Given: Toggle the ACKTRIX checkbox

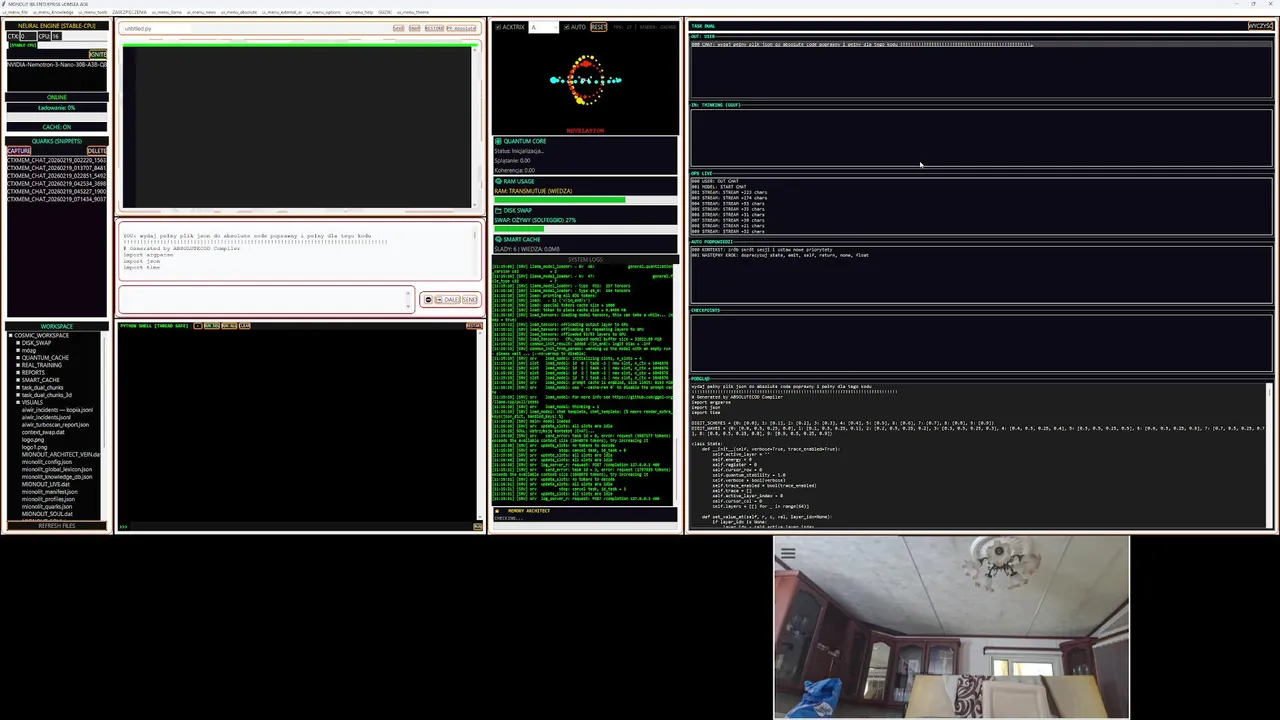Looking at the screenshot, I should pos(499,27).
